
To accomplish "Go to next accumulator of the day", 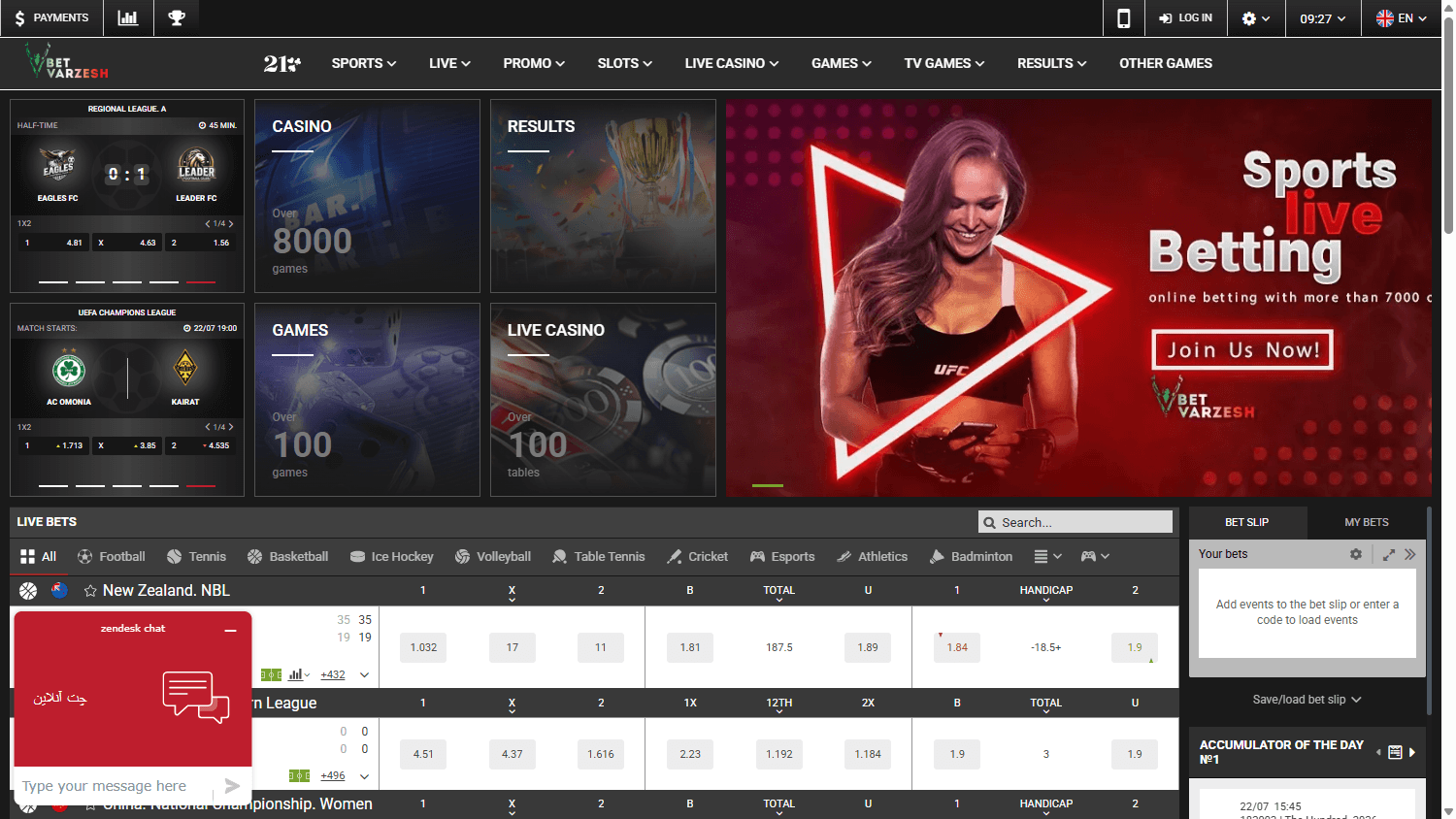I will 1412,752.
